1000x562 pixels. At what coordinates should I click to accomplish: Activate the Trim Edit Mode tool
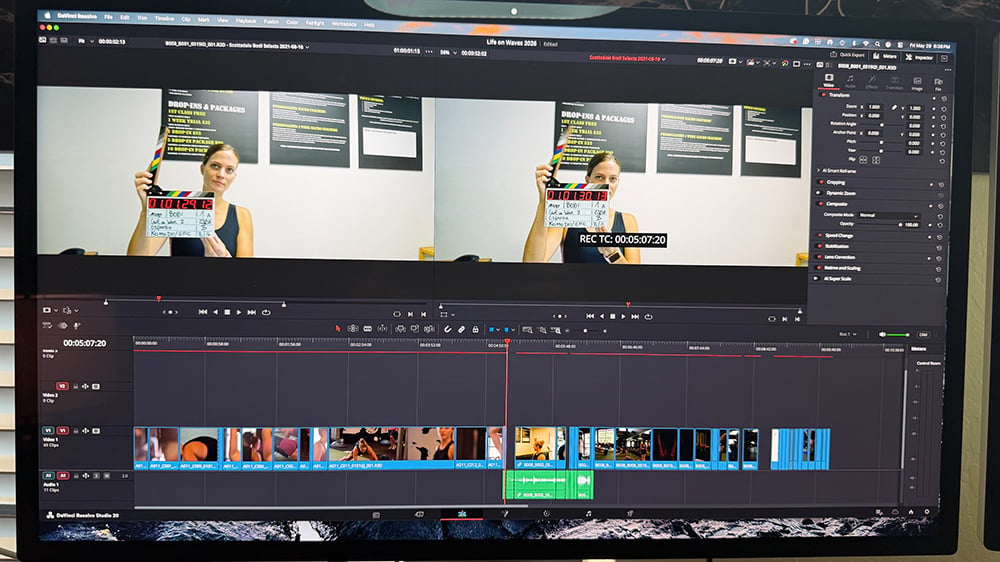353,329
